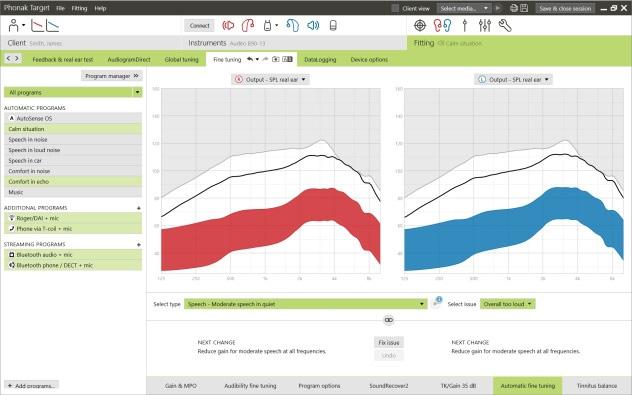This screenshot has height=395, width=632.
Task: Select the Speech in noise program
Action: click(73, 139)
